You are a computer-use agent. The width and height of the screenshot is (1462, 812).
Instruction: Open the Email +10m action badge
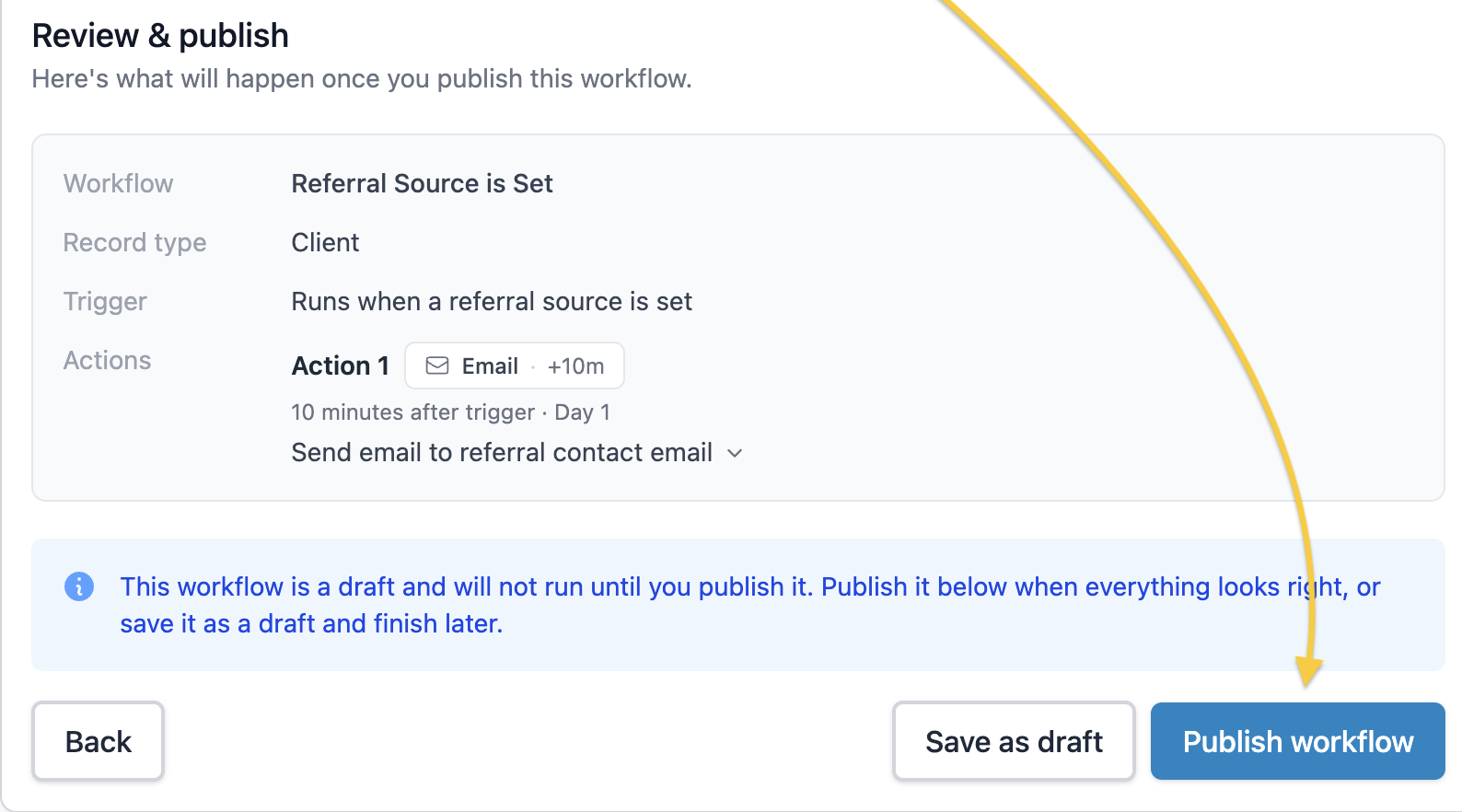(515, 365)
